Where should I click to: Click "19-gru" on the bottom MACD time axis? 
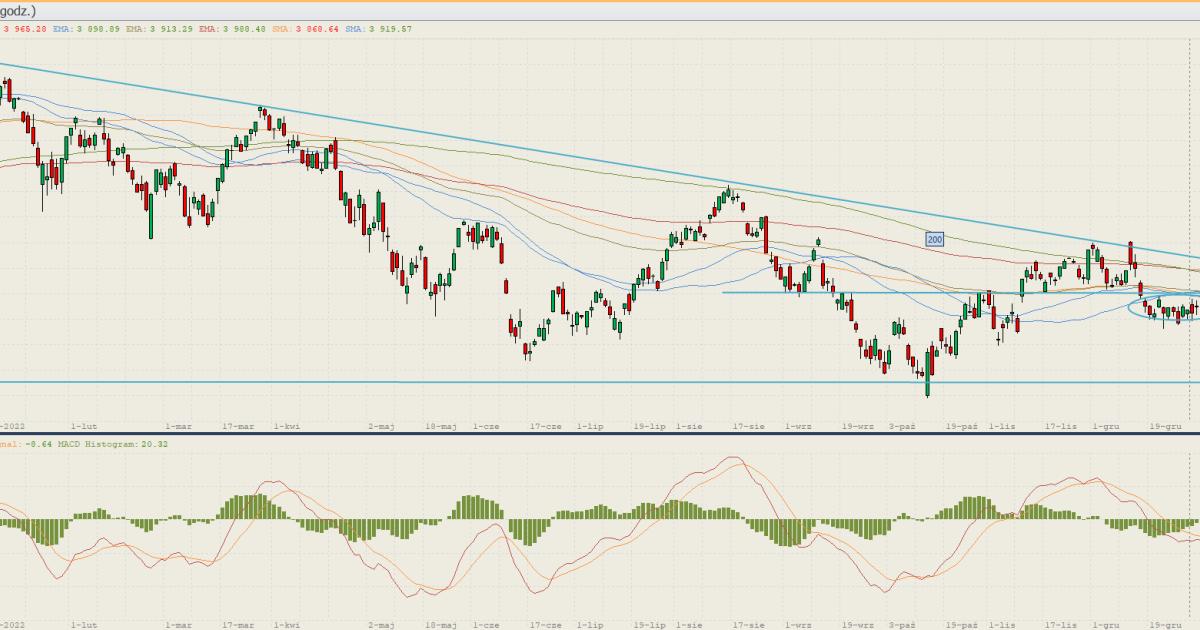[x=1165, y=623]
